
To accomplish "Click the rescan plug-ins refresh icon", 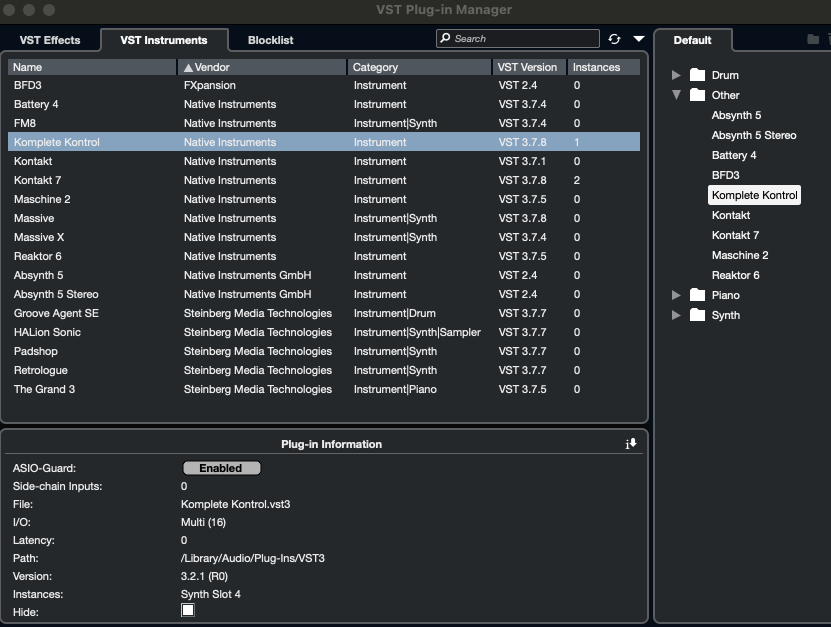I will 614,39.
